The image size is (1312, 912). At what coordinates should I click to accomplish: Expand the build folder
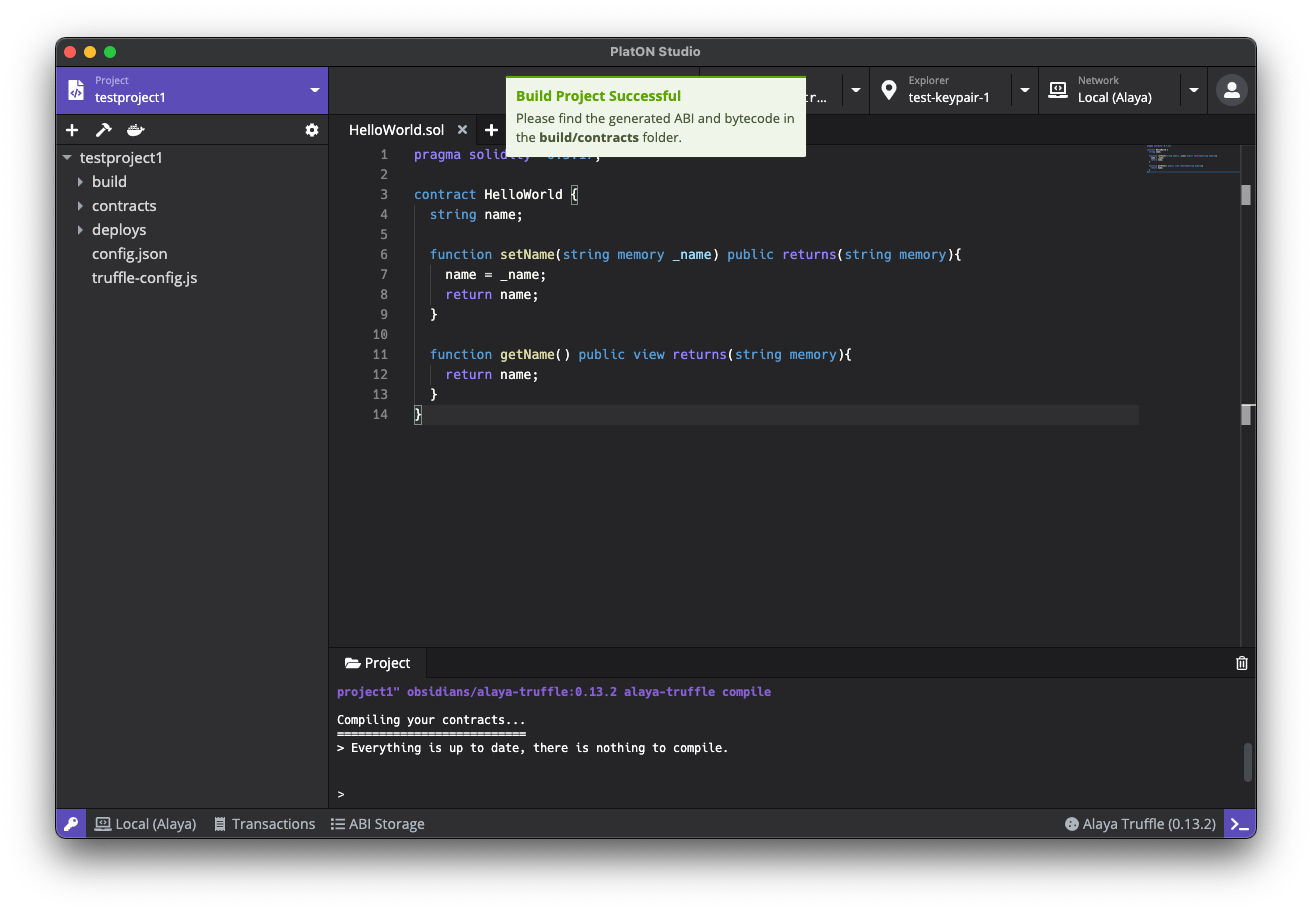[81, 182]
